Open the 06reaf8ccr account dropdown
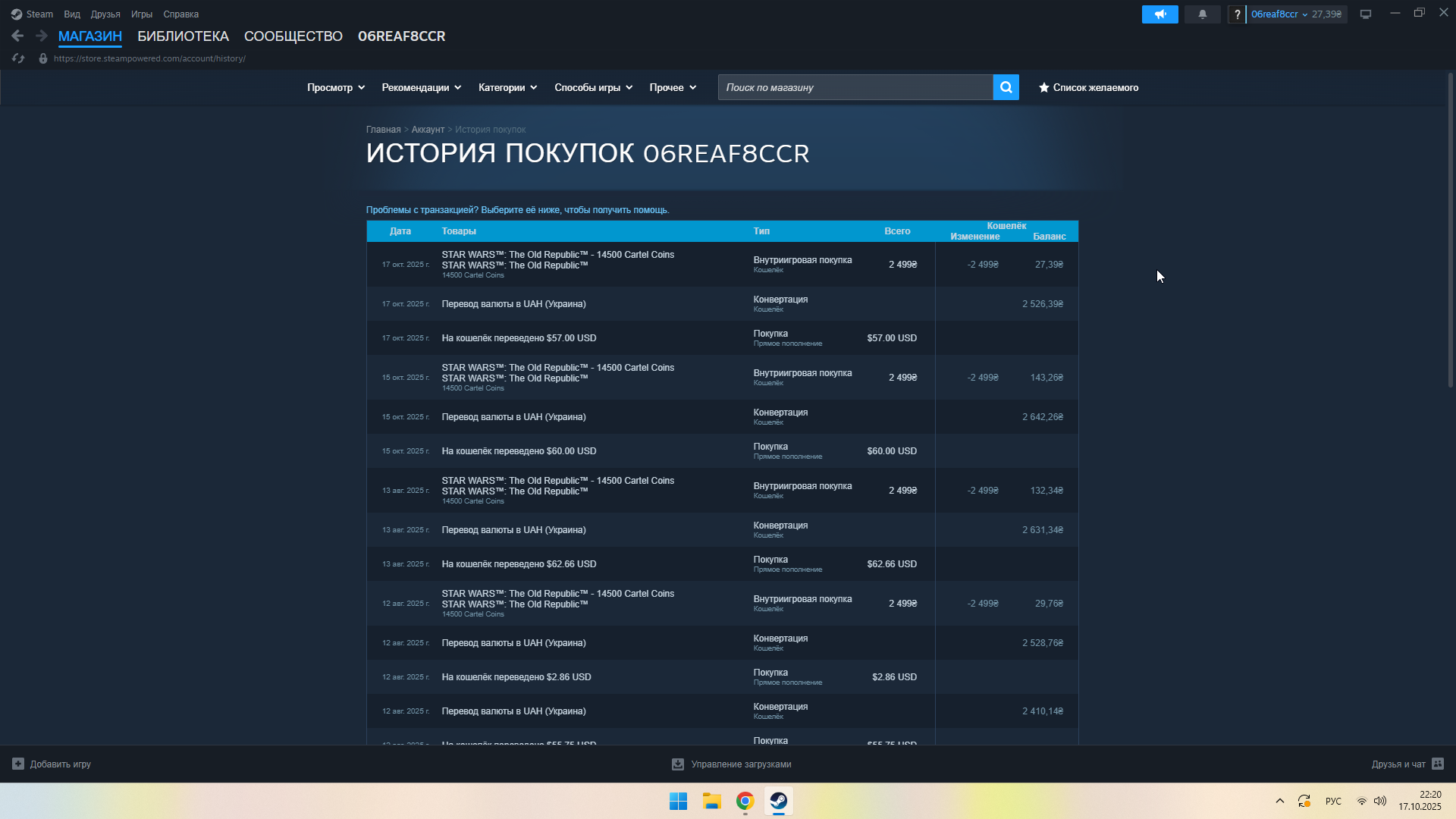This screenshot has width=1456, height=819. tap(1279, 14)
